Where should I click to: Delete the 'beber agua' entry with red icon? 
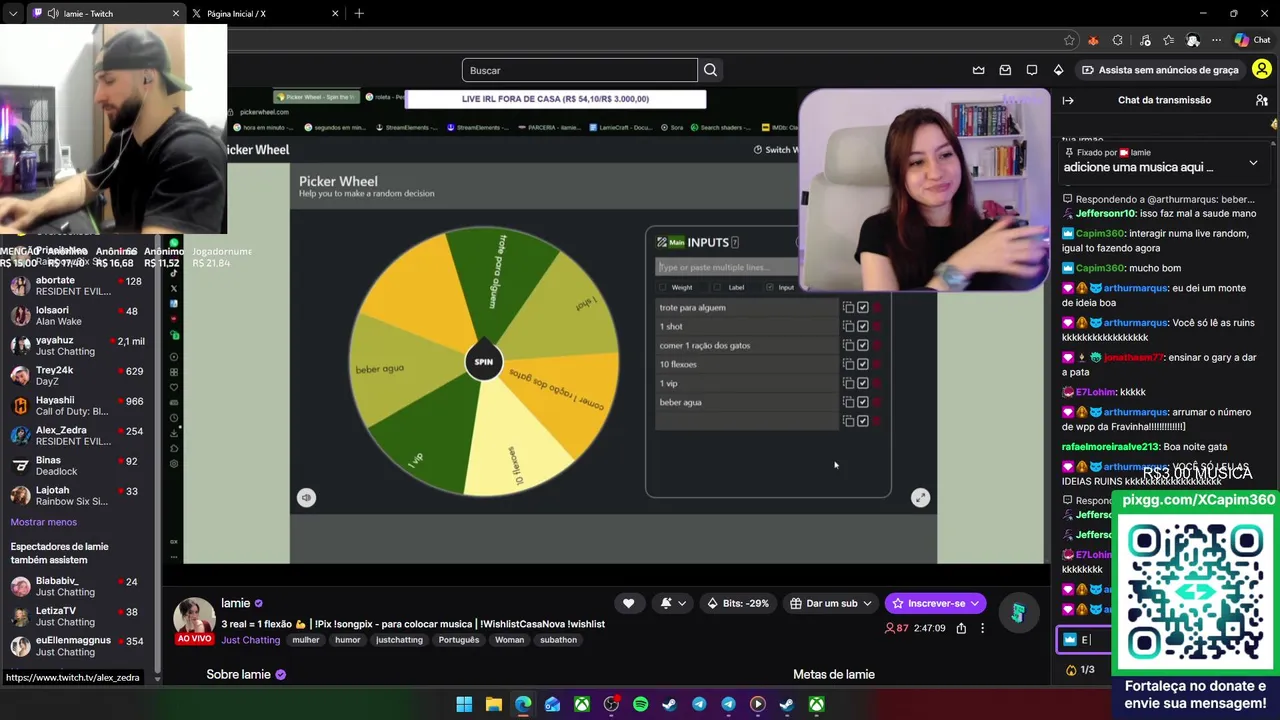[x=877, y=402]
